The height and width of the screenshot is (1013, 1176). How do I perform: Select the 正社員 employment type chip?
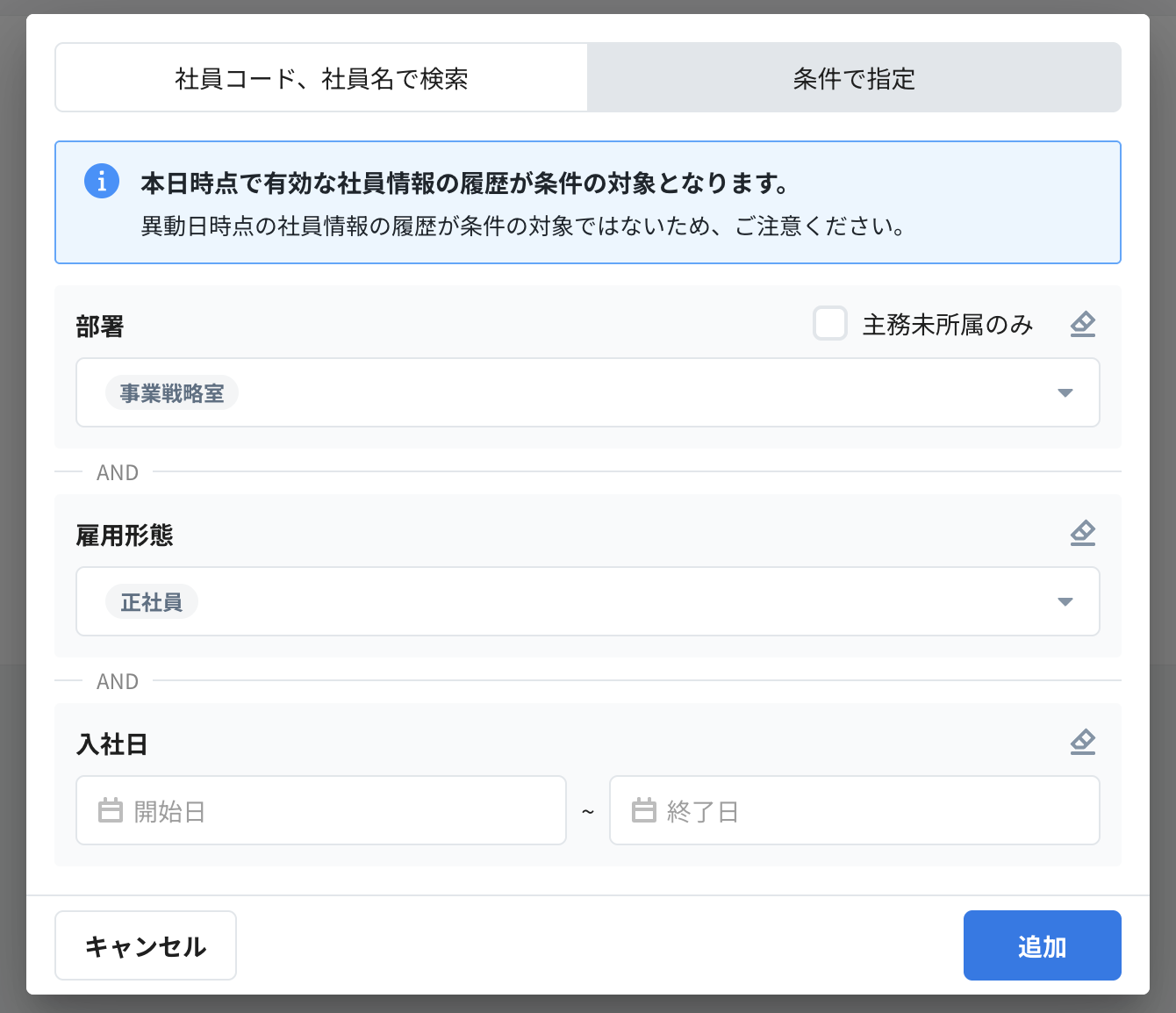click(x=152, y=602)
